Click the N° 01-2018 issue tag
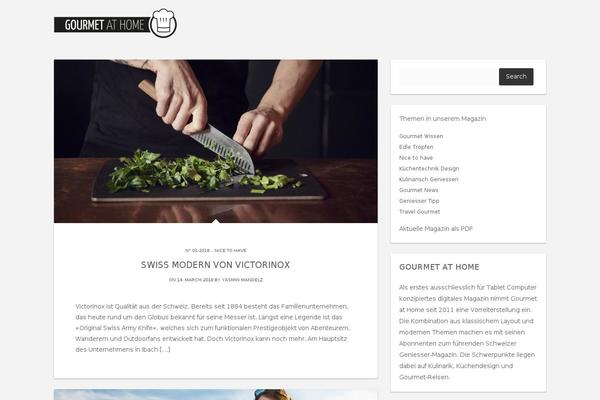This screenshot has height=400, width=600. pyautogui.click(x=197, y=250)
